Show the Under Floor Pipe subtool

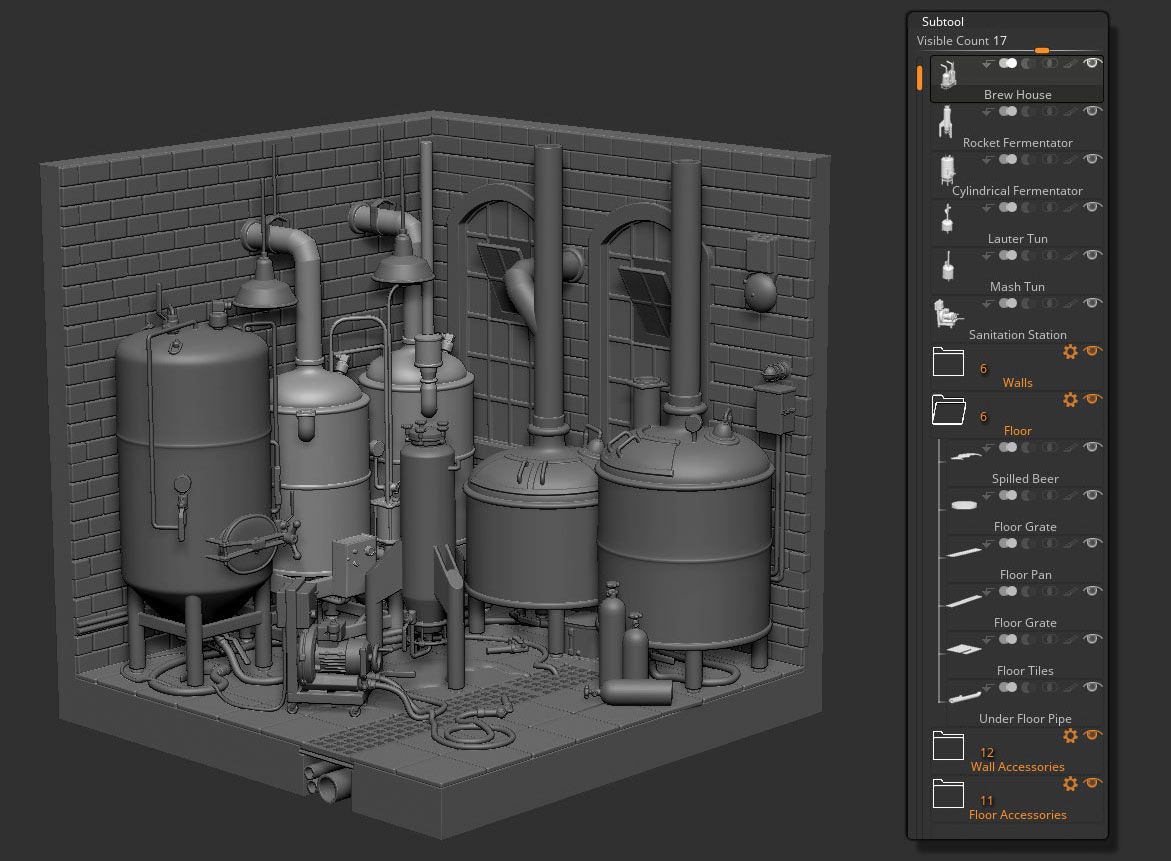pyautogui.click(x=1091, y=687)
